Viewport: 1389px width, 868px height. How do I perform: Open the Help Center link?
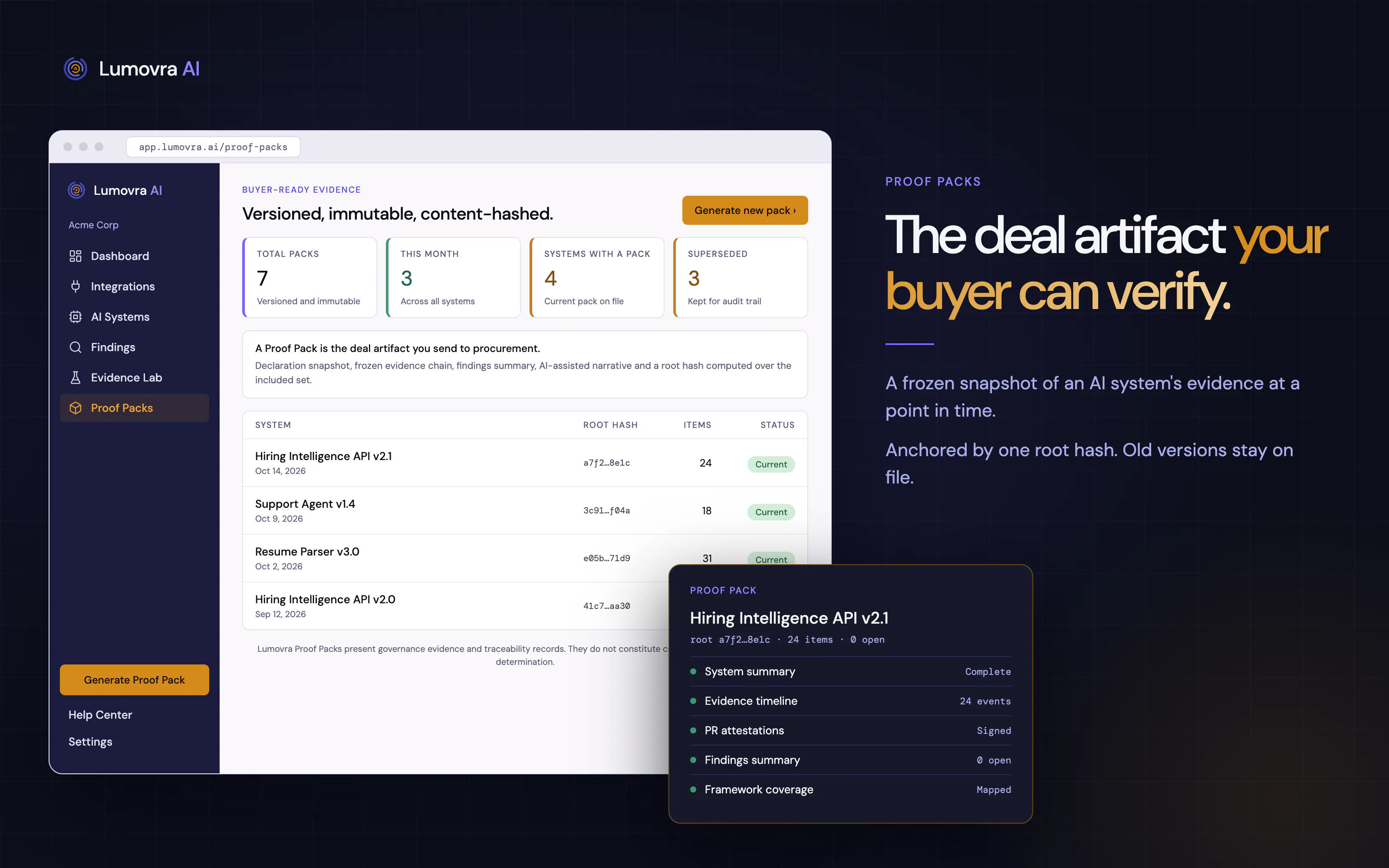tap(100, 715)
